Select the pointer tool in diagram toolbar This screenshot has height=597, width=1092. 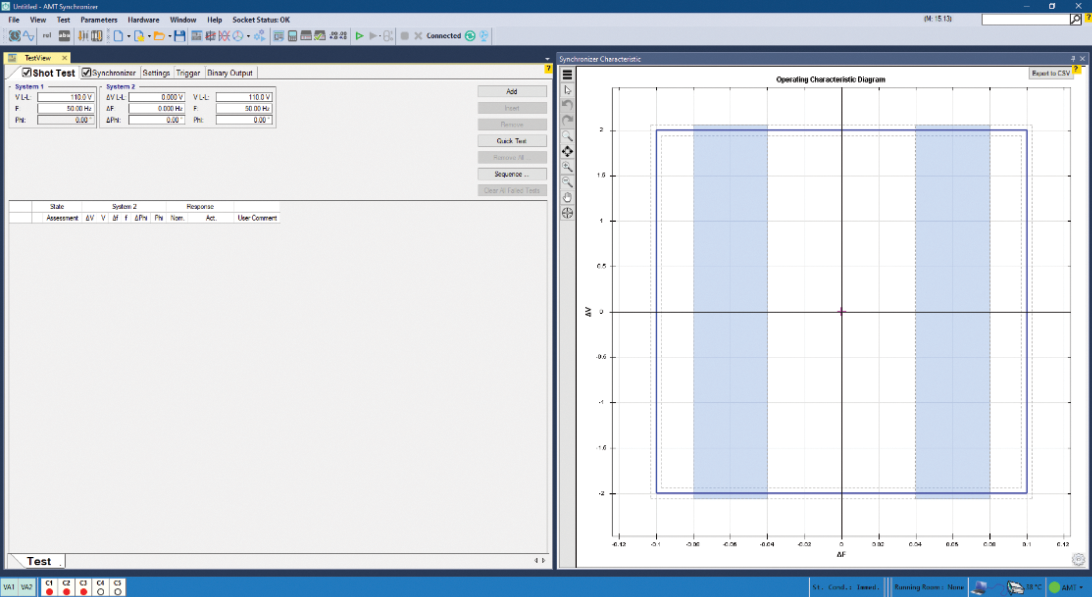click(x=567, y=90)
